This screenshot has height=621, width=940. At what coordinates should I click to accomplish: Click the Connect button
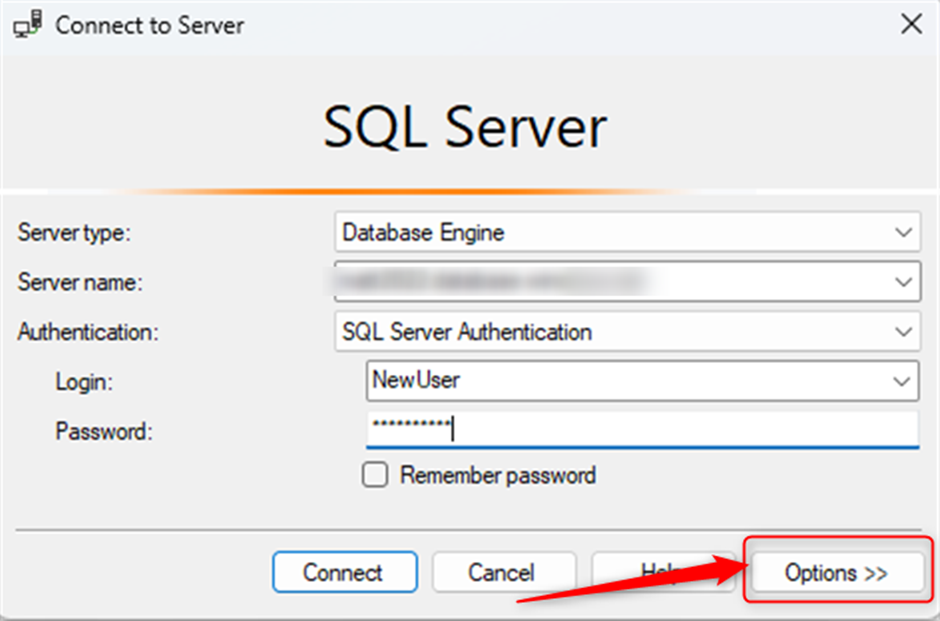(345, 572)
